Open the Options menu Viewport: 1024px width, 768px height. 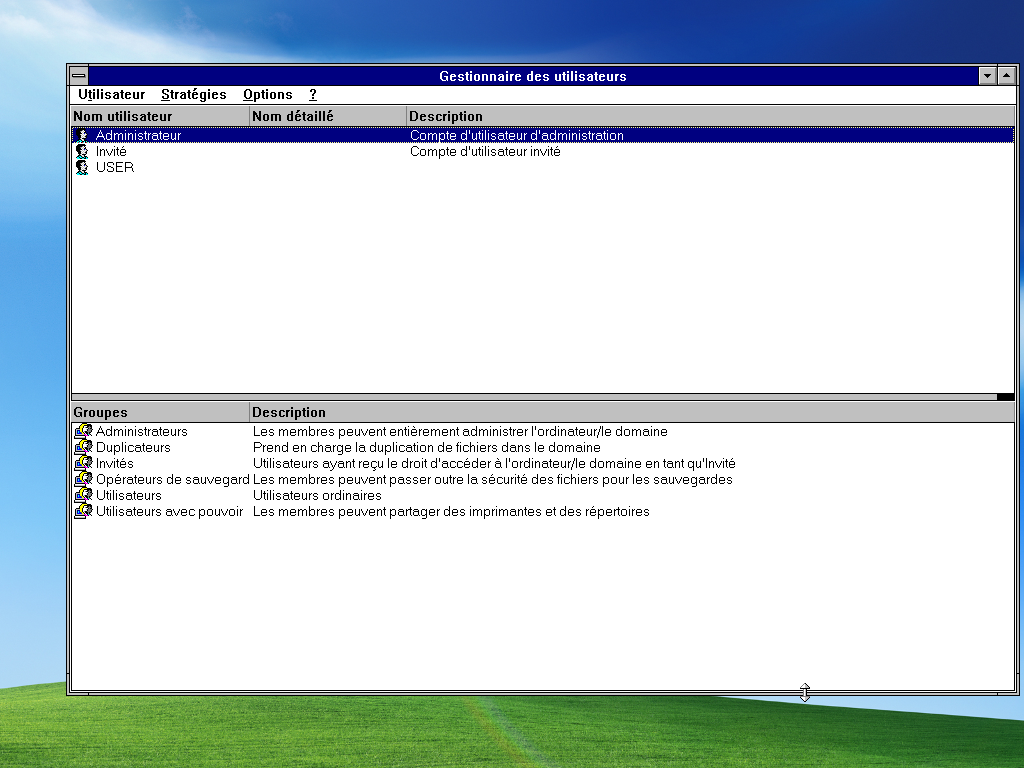coord(267,94)
